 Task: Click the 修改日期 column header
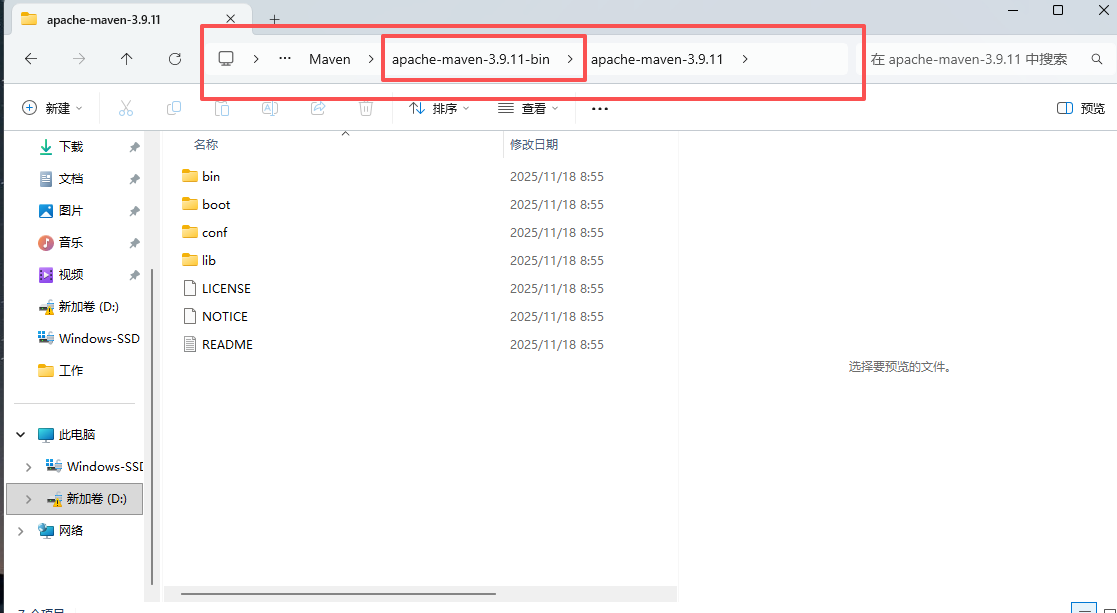[534, 144]
